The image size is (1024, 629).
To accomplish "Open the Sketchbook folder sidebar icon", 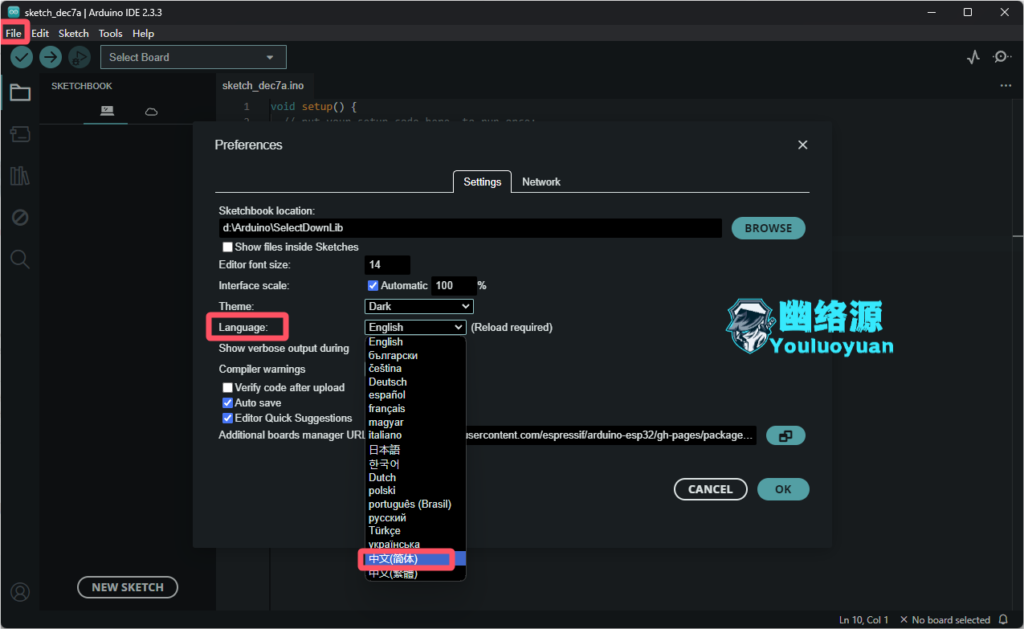I will pyautogui.click(x=20, y=93).
